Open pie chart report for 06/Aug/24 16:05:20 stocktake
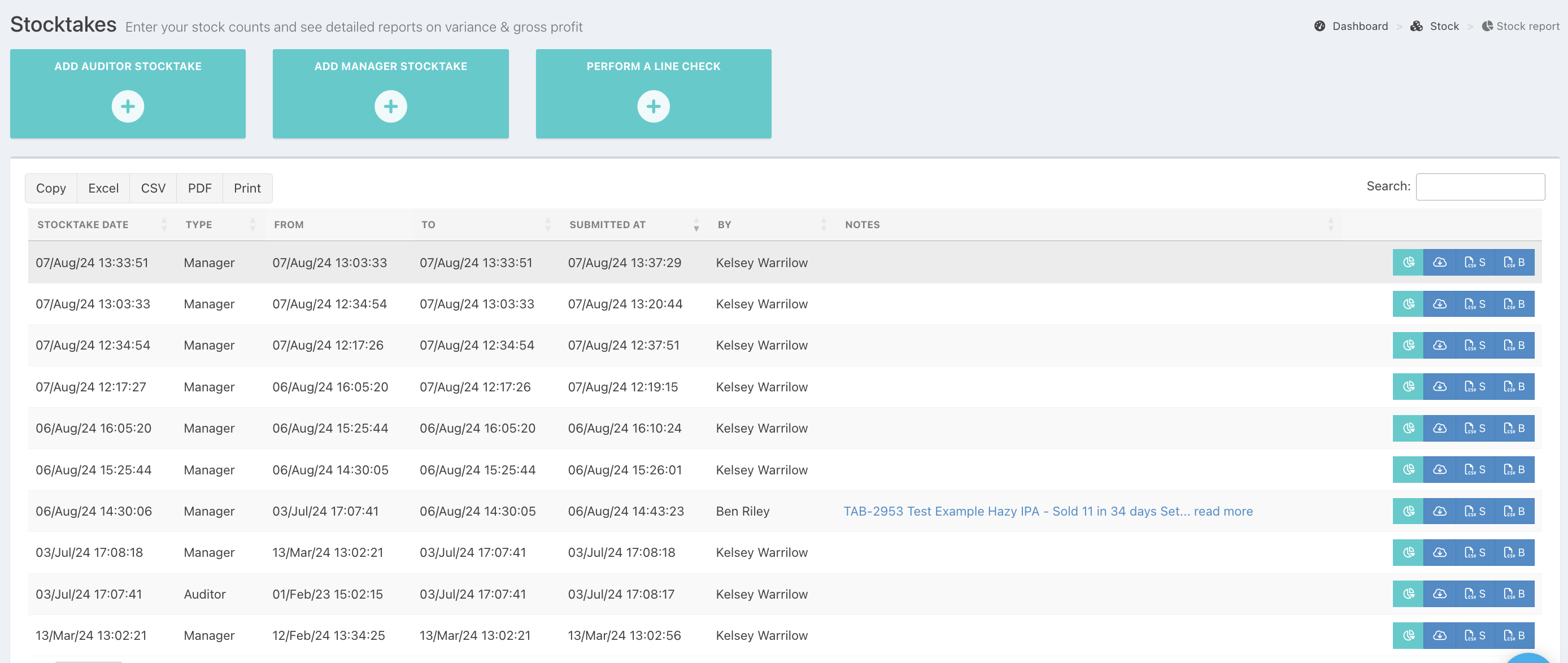Screen dimensions: 1568x663 pyautogui.click(x=1408, y=428)
